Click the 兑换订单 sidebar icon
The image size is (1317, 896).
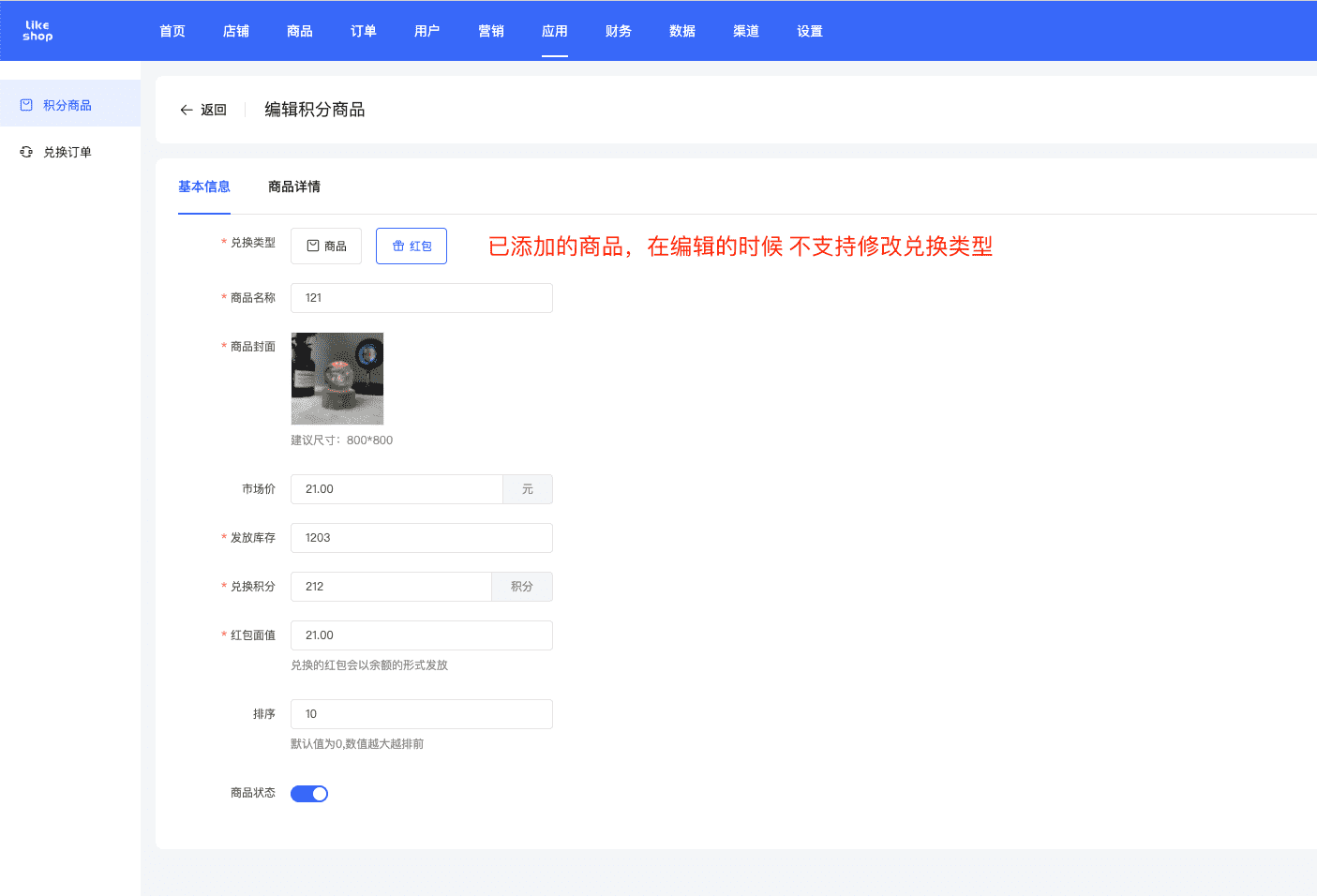(26, 152)
